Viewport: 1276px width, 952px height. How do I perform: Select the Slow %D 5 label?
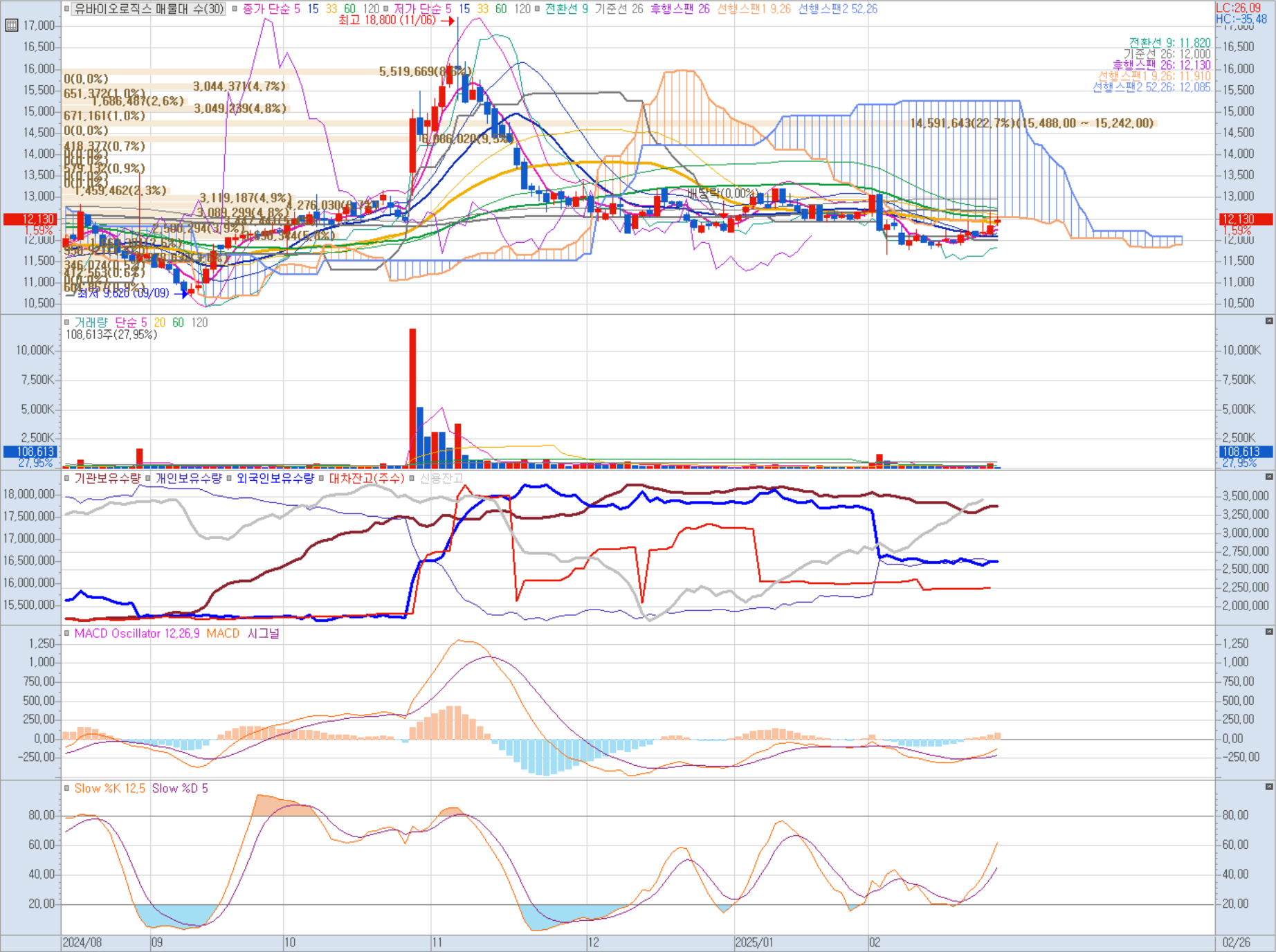(180, 788)
